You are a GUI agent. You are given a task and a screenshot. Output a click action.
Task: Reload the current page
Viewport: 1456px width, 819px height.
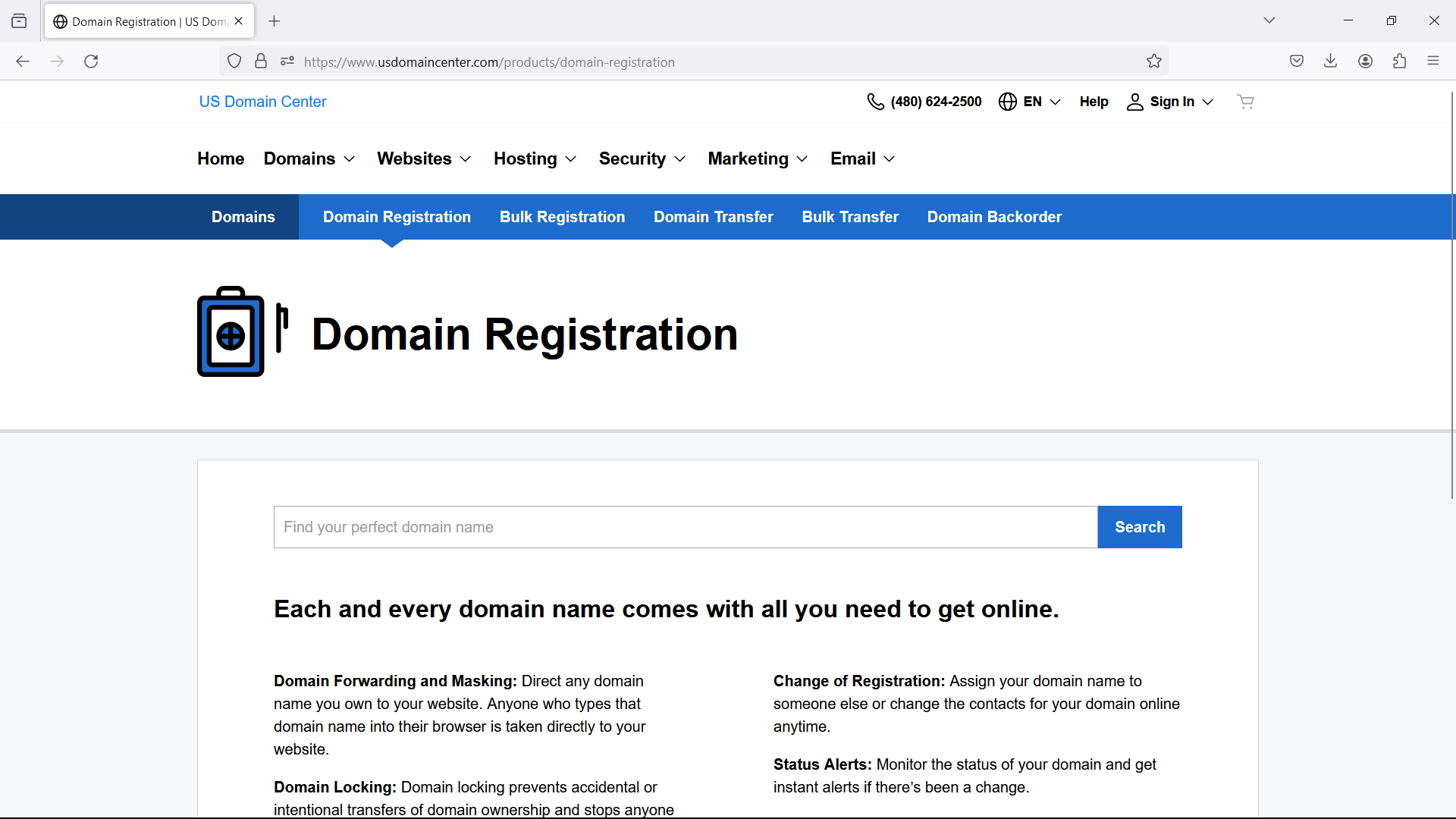tap(91, 61)
